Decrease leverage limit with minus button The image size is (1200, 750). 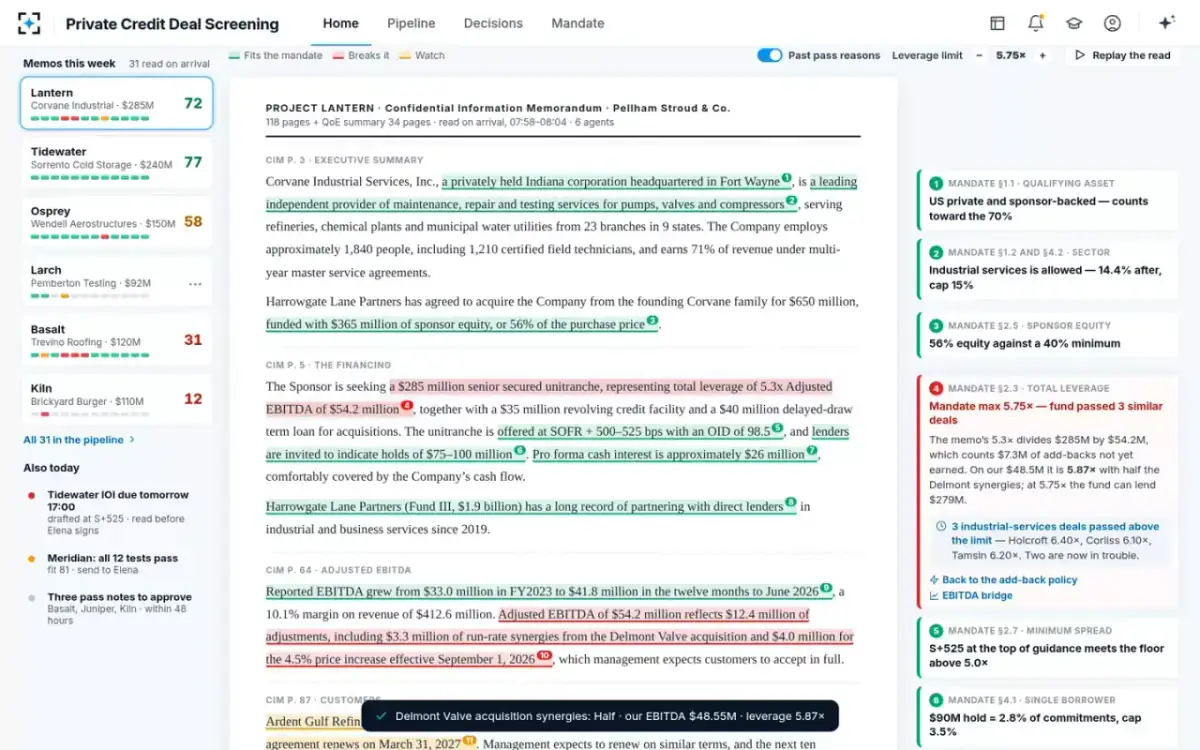click(979, 55)
